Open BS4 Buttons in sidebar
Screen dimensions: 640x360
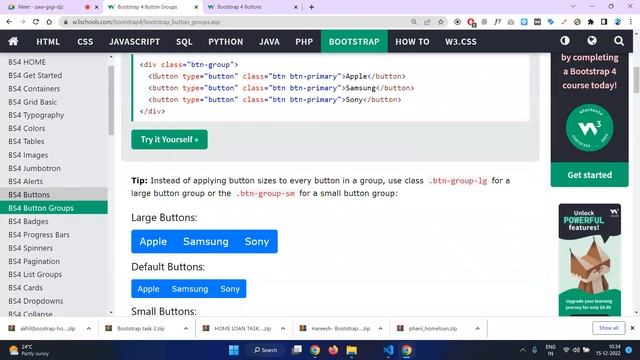(x=53, y=195)
